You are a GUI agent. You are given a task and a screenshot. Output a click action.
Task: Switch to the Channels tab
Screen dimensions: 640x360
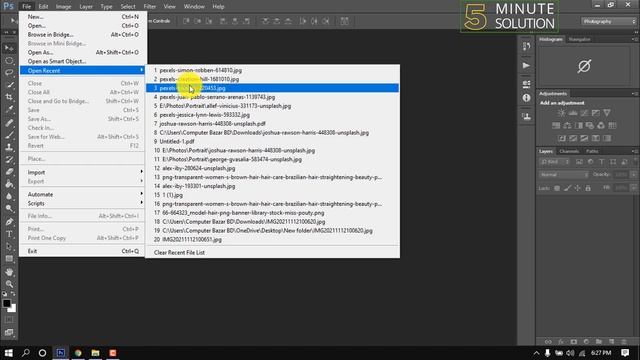(x=569, y=151)
